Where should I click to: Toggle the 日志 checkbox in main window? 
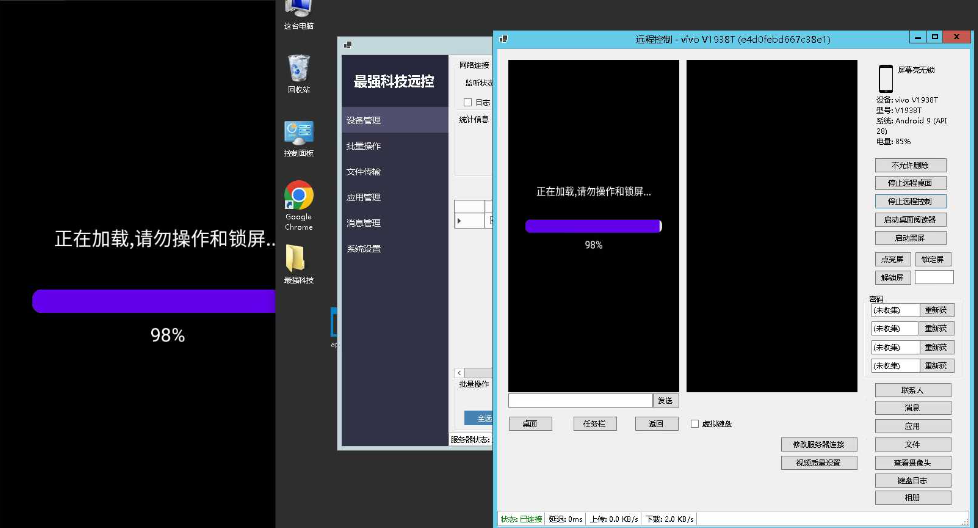[x=468, y=102]
